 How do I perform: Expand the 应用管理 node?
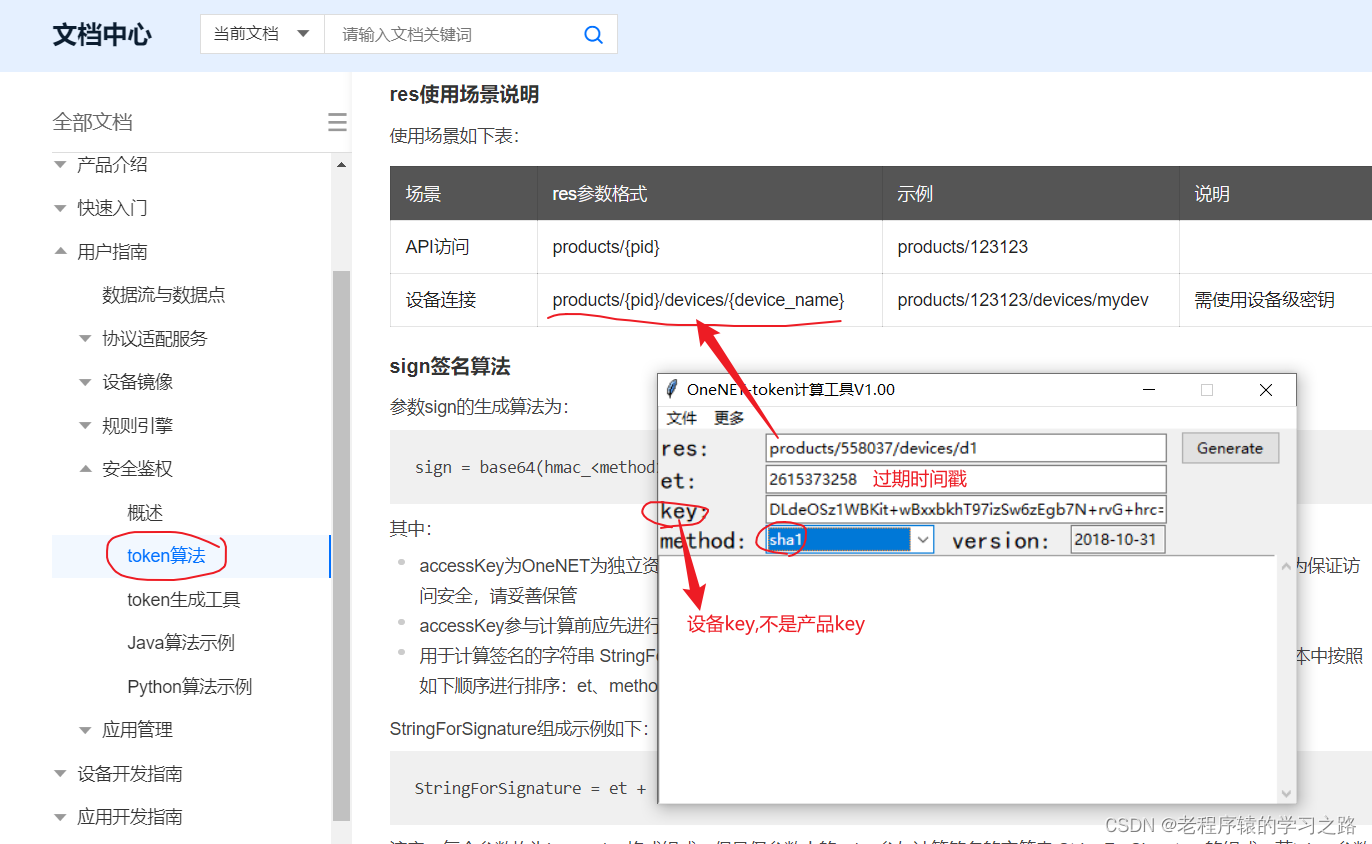tap(85, 730)
